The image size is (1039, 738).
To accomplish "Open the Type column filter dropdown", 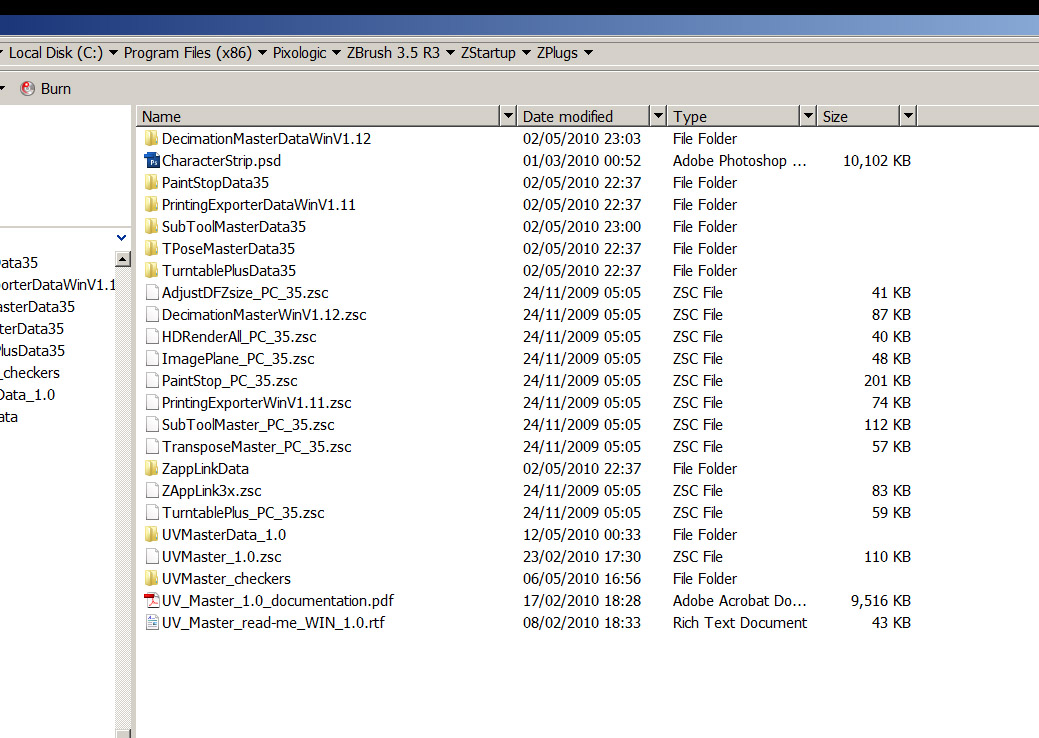I will click(808, 116).
